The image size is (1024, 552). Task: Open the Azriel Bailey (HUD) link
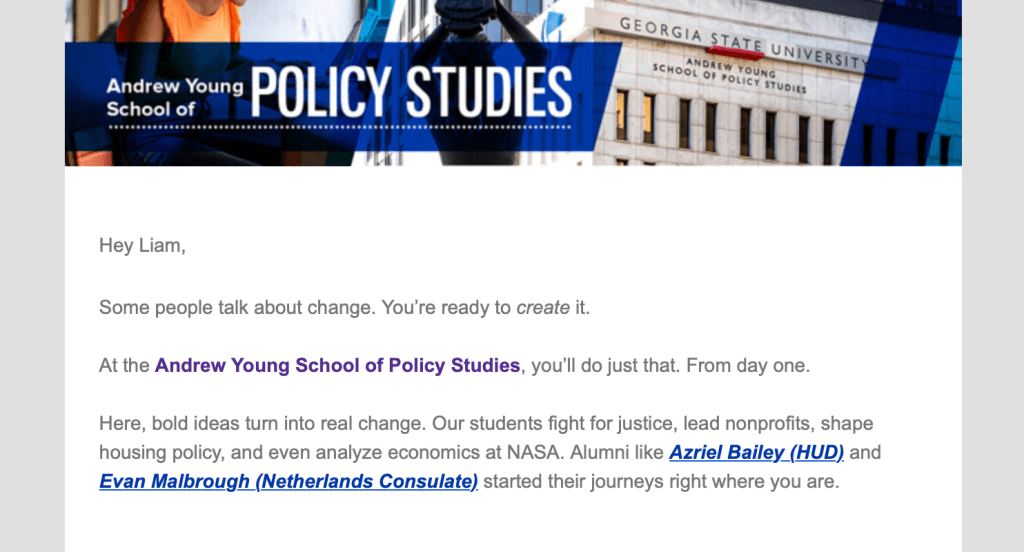pos(756,452)
